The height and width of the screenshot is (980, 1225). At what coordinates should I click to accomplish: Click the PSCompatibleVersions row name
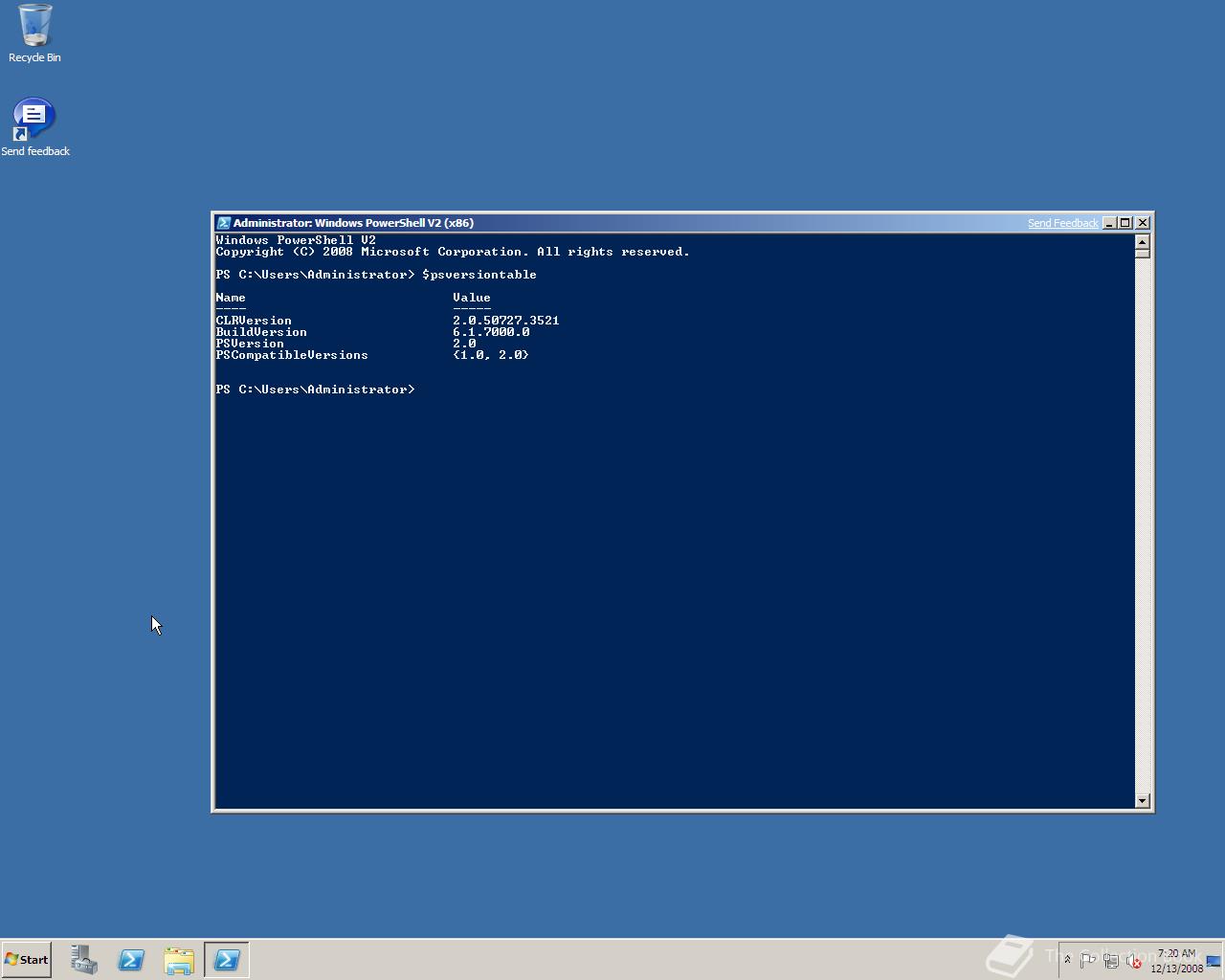click(292, 355)
